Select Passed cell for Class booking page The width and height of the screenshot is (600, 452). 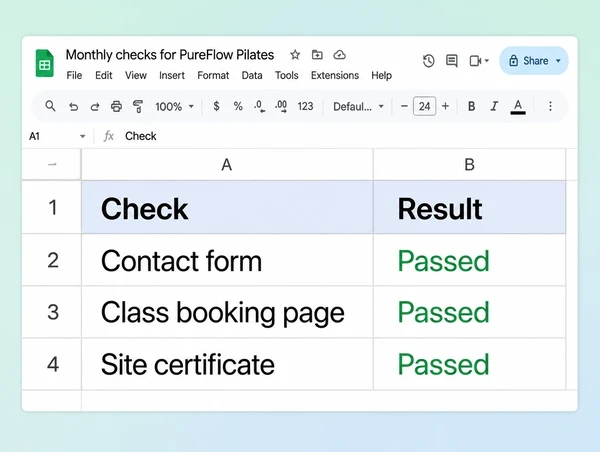click(470, 312)
